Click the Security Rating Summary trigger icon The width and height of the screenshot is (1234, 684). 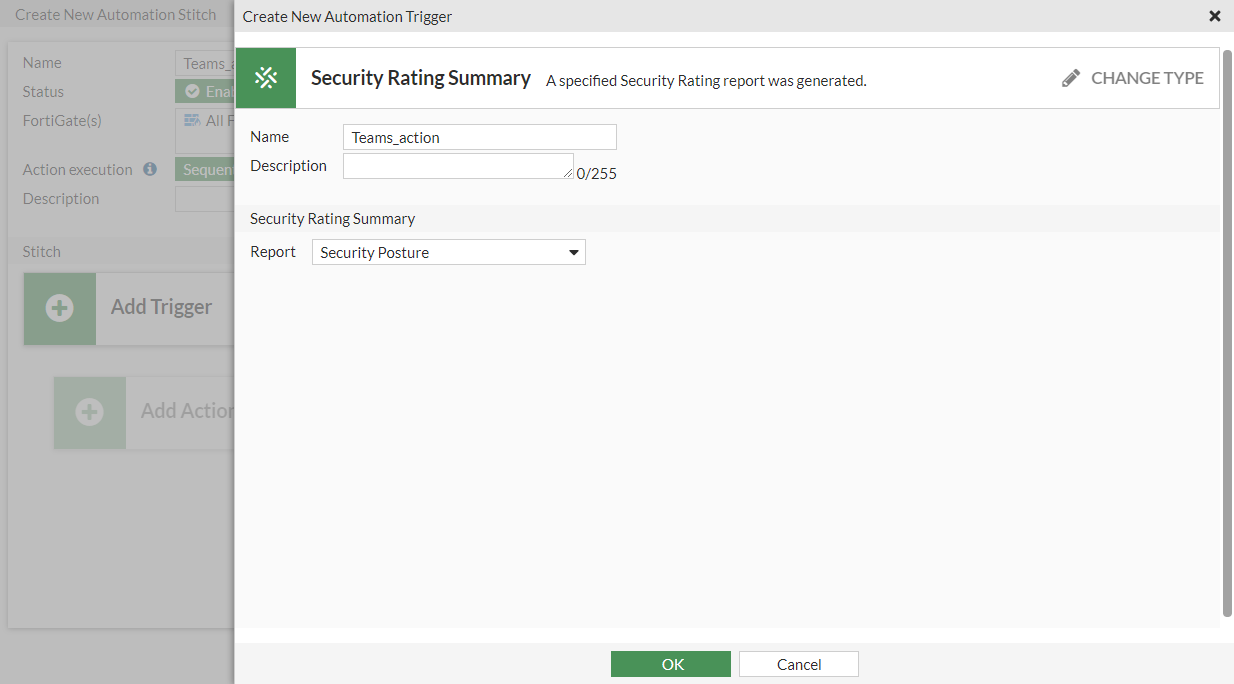click(265, 78)
